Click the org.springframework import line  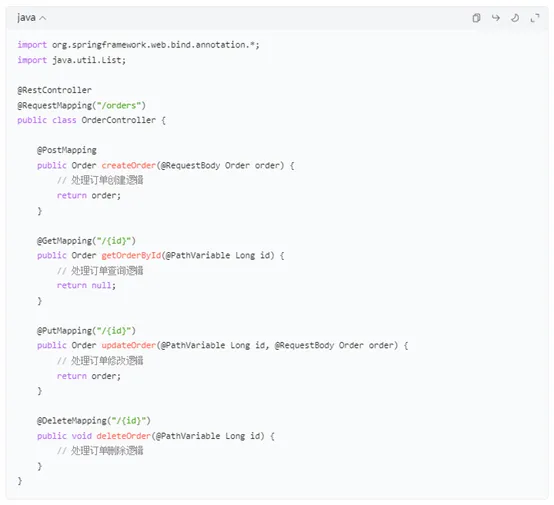coord(138,45)
